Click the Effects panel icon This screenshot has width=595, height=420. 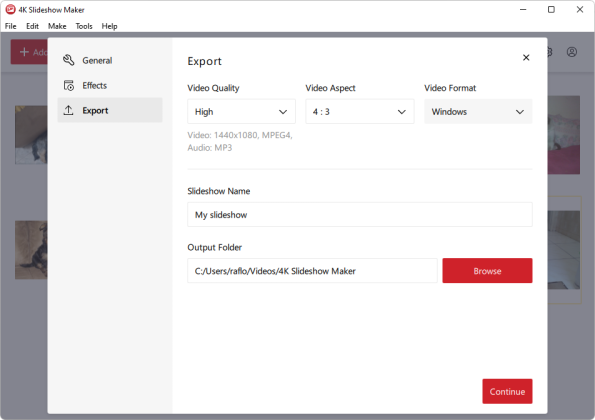point(69,85)
